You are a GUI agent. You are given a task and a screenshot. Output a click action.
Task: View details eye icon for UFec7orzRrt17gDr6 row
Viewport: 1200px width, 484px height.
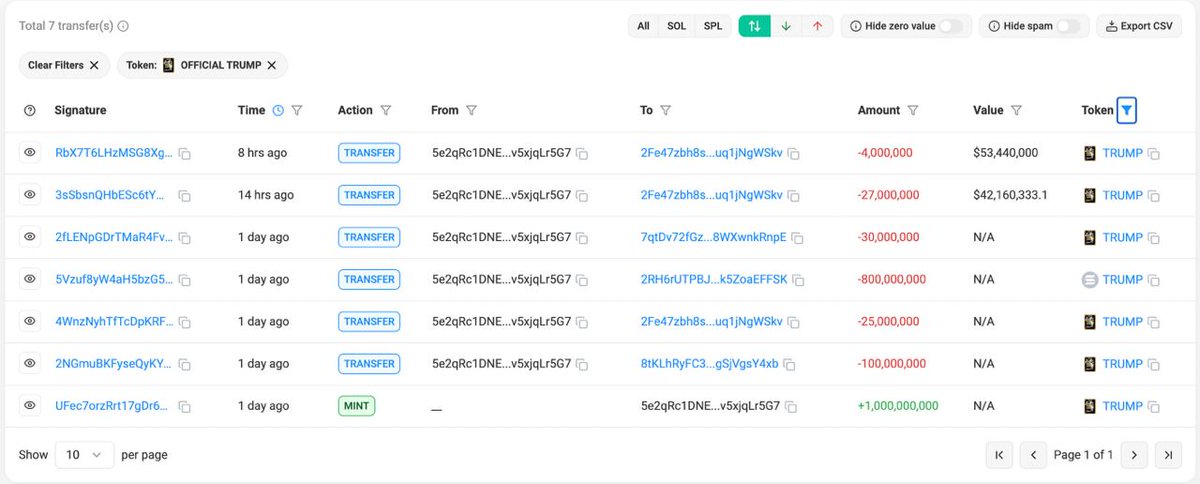point(30,406)
